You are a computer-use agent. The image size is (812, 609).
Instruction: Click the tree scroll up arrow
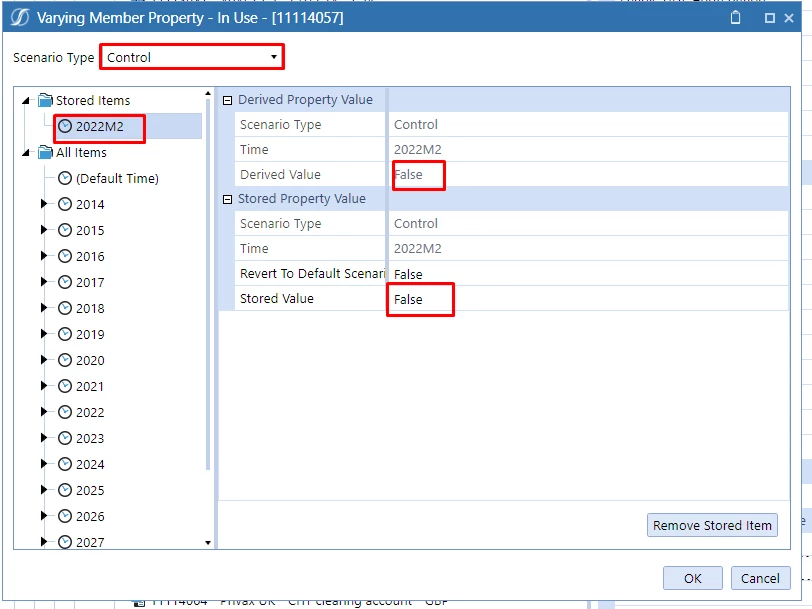coord(208,94)
